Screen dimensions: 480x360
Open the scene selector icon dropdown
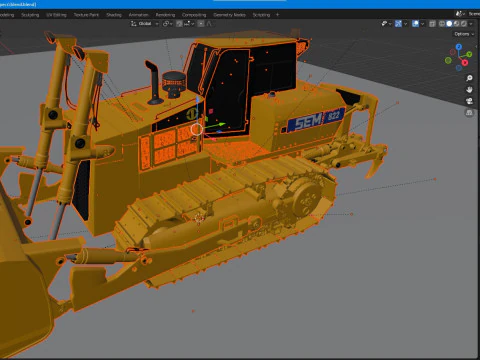coord(460,14)
